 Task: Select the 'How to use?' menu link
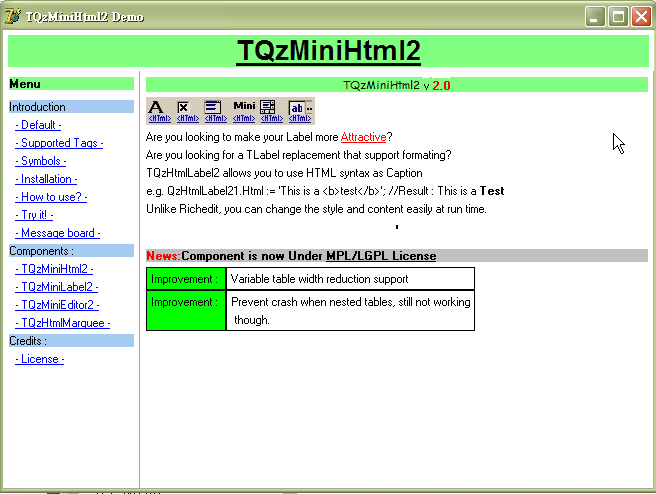51,197
